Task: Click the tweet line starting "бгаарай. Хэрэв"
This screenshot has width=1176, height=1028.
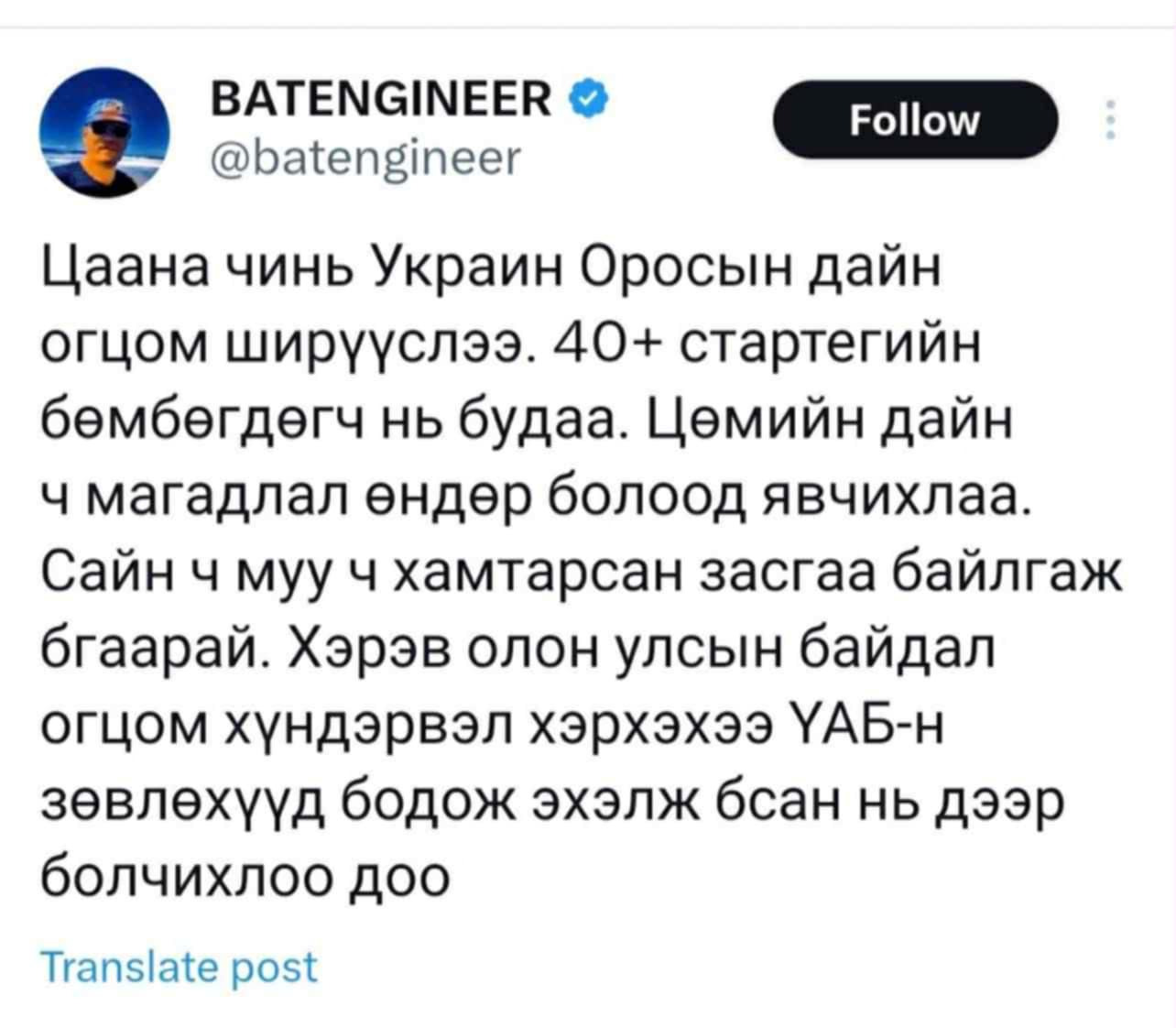Action: pyautogui.click(x=517, y=651)
